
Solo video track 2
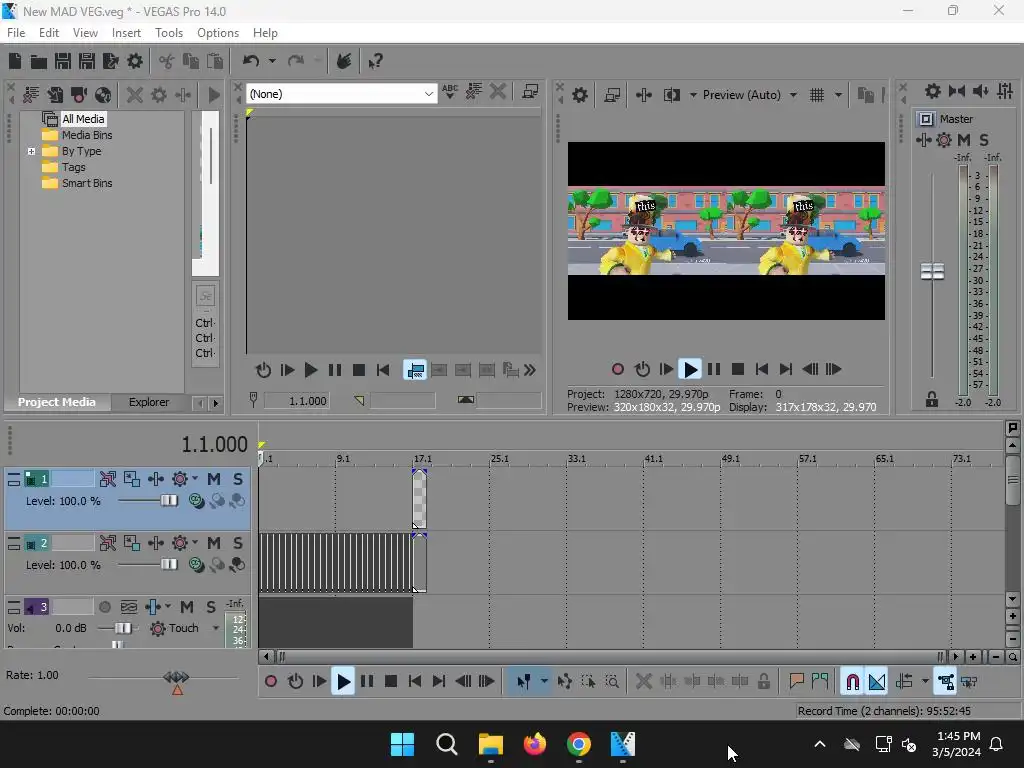238,543
